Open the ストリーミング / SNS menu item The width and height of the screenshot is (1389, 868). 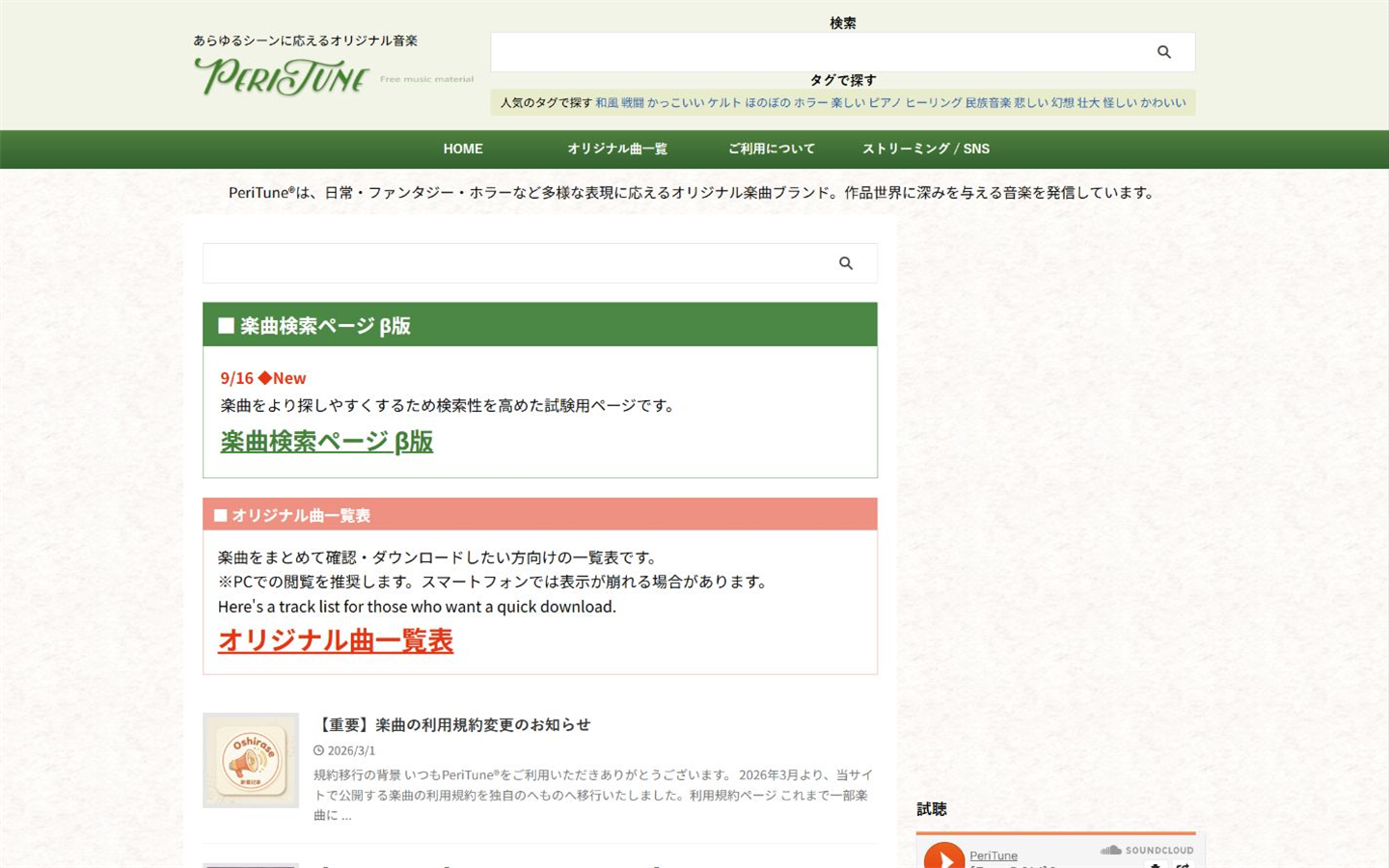[x=926, y=149]
